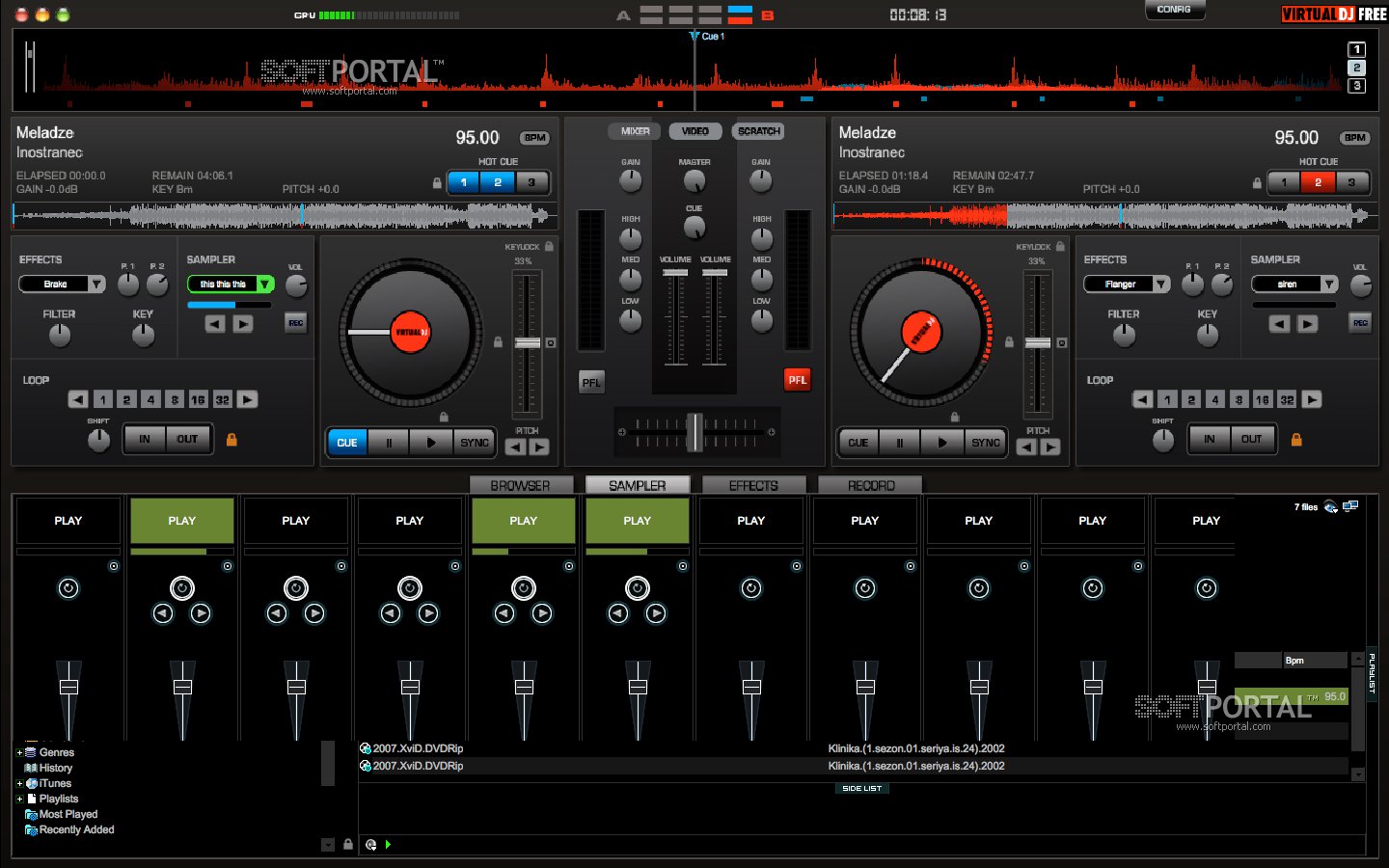Viewport: 1389px width, 868px height.
Task: Select left deck hot cue 3
Action: coord(531,182)
